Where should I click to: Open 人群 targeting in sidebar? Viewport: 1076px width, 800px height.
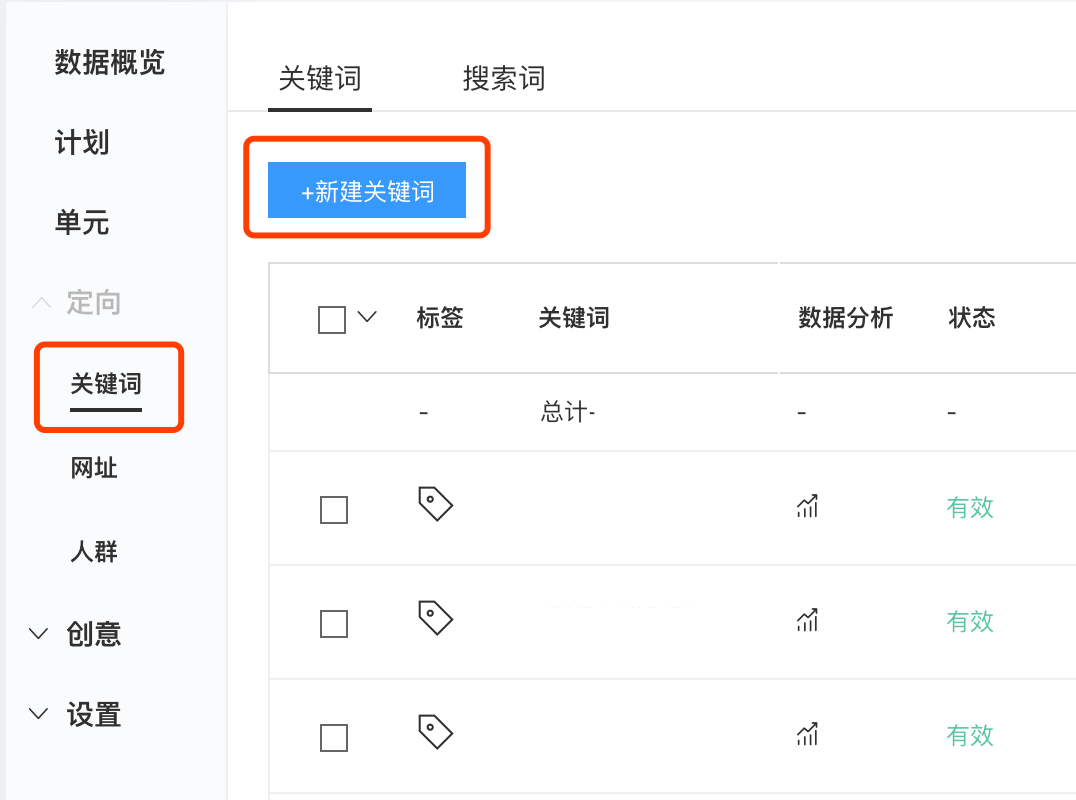coord(94,551)
